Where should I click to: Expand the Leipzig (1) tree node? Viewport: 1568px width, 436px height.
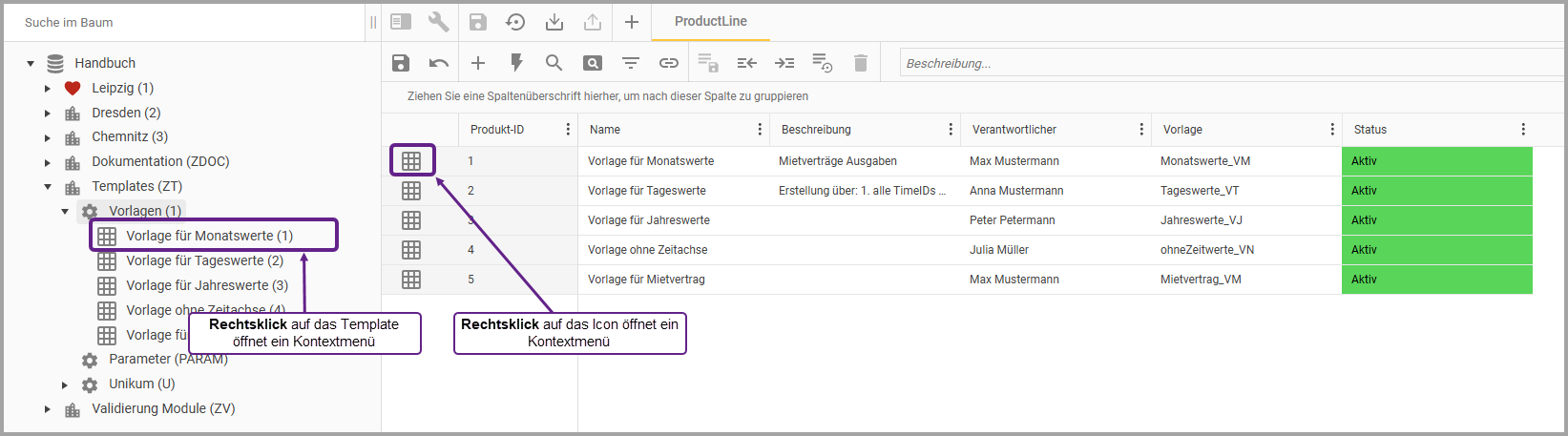click(48, 89)
